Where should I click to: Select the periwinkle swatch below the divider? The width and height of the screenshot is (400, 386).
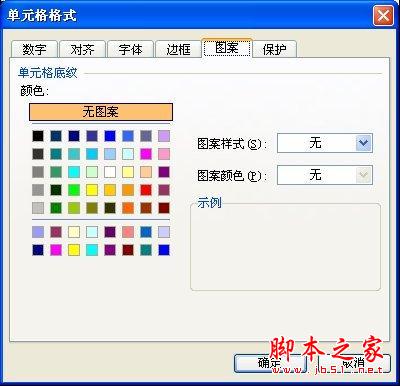(38, 232)
